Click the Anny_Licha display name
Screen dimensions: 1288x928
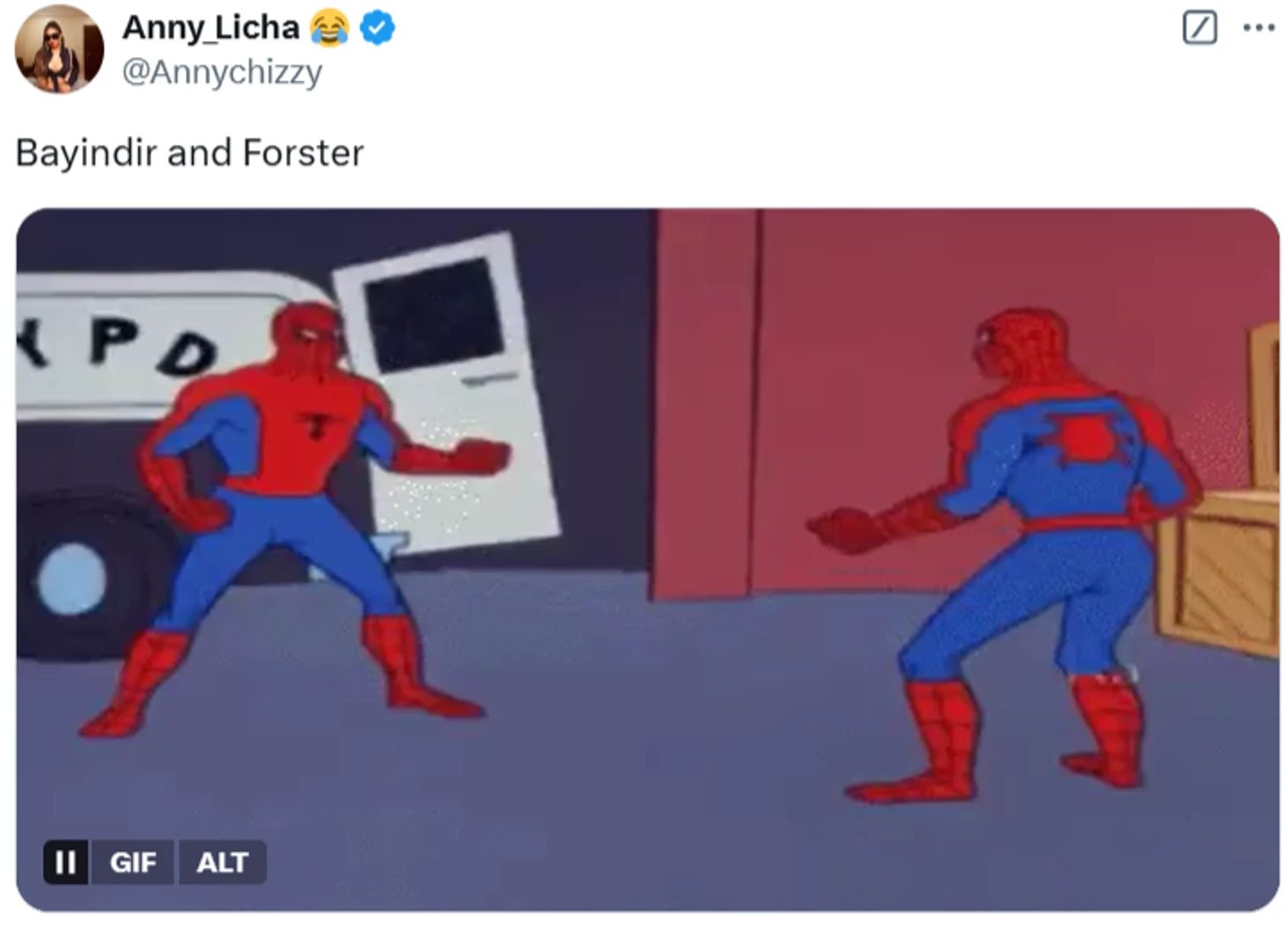tap(211, 27)
